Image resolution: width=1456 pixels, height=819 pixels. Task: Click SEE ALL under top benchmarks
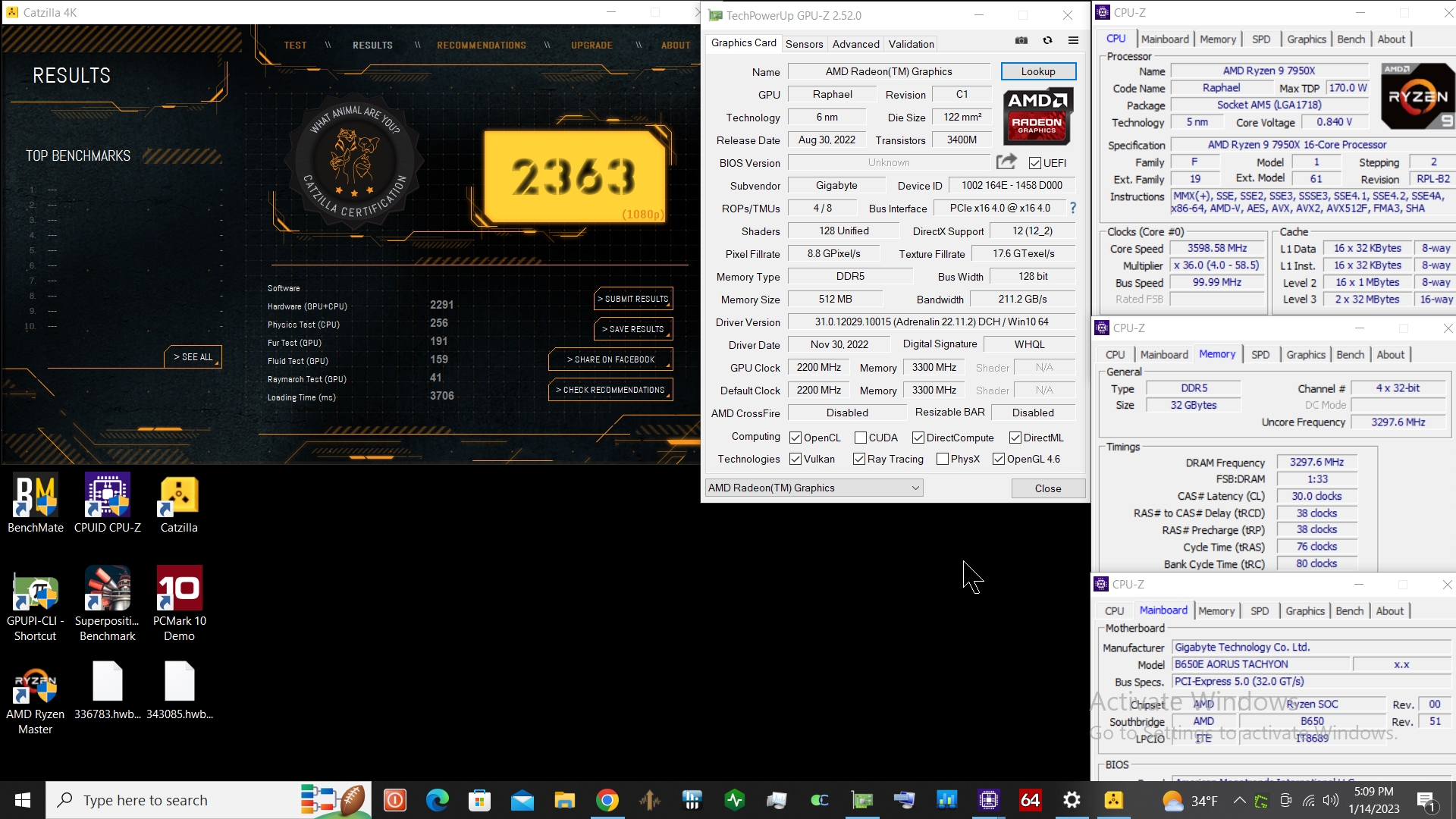coord(193,357)
